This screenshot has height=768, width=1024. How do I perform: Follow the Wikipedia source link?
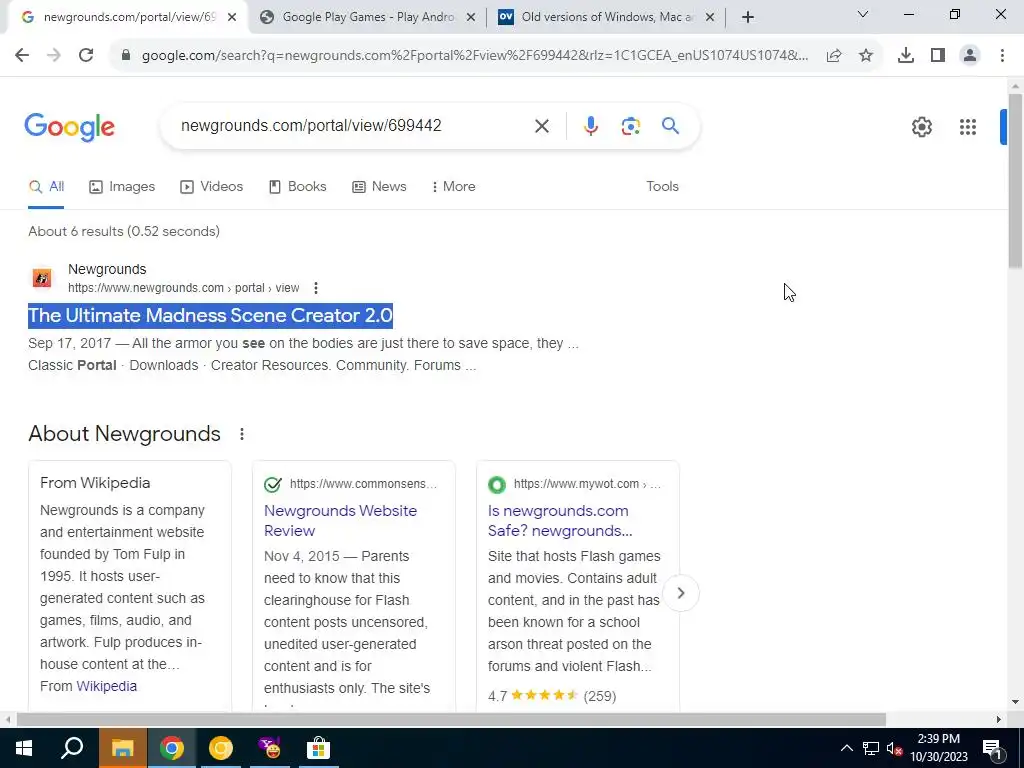pos(106,686)
